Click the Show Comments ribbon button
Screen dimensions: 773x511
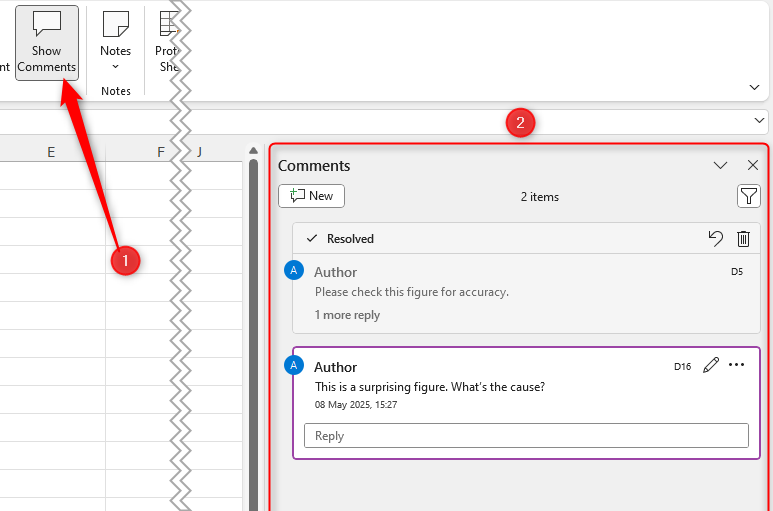[x=46, y=42]
